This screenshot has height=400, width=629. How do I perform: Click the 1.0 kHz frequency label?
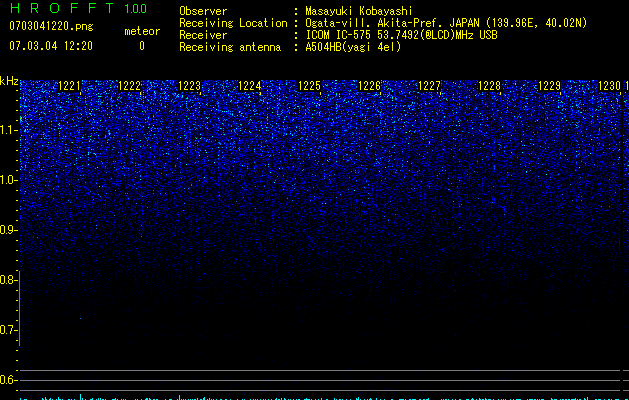click(x=8, y=180)
